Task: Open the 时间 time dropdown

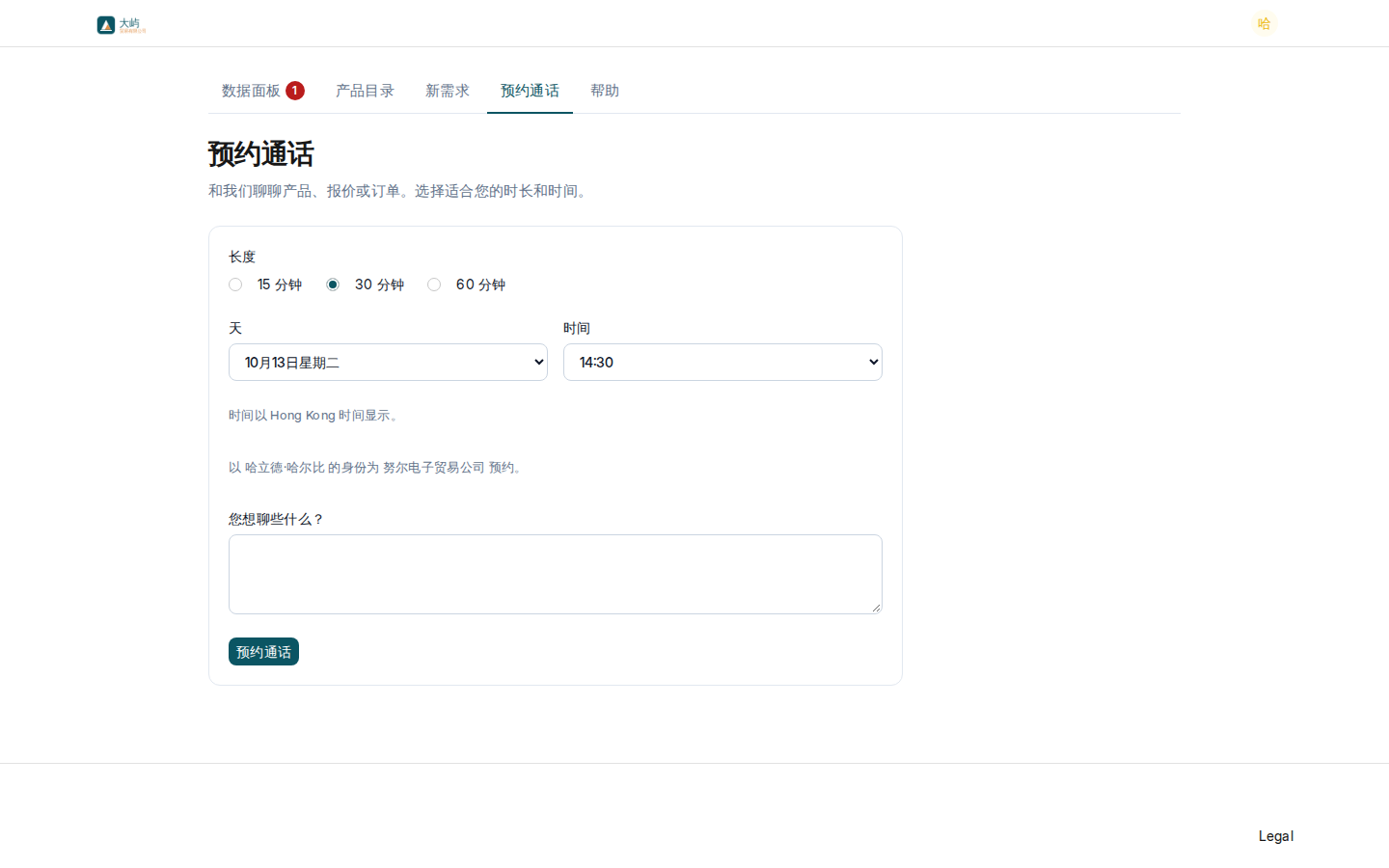Action: (722, 363)
